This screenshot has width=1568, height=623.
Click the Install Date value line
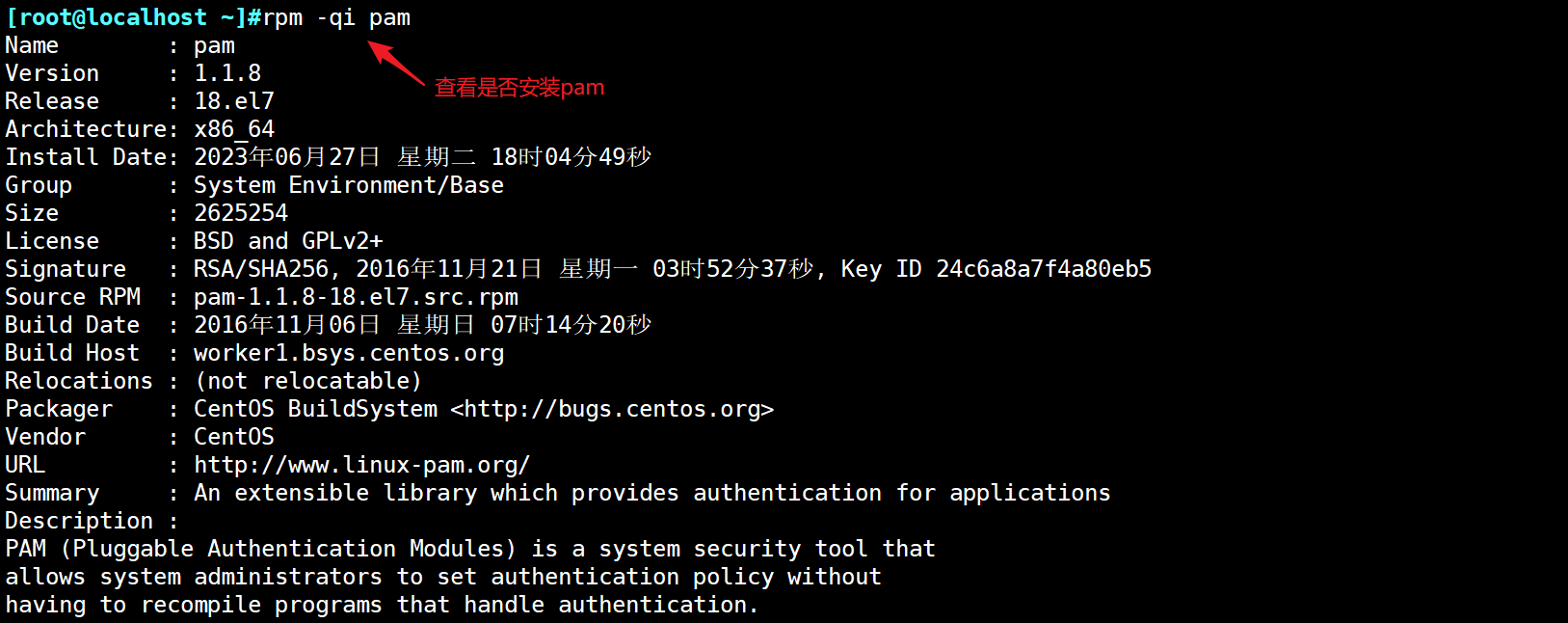pos(422,157)
